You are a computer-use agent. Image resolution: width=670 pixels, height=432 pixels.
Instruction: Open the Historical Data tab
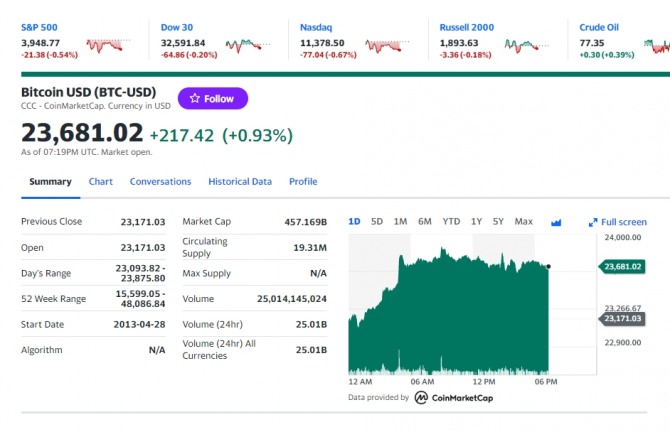click(240, 182)
